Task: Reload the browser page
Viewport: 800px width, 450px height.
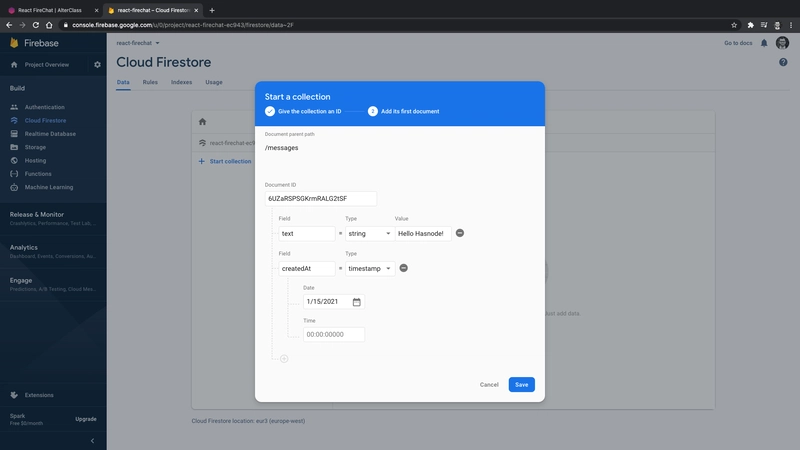Action: click(36, 25)
